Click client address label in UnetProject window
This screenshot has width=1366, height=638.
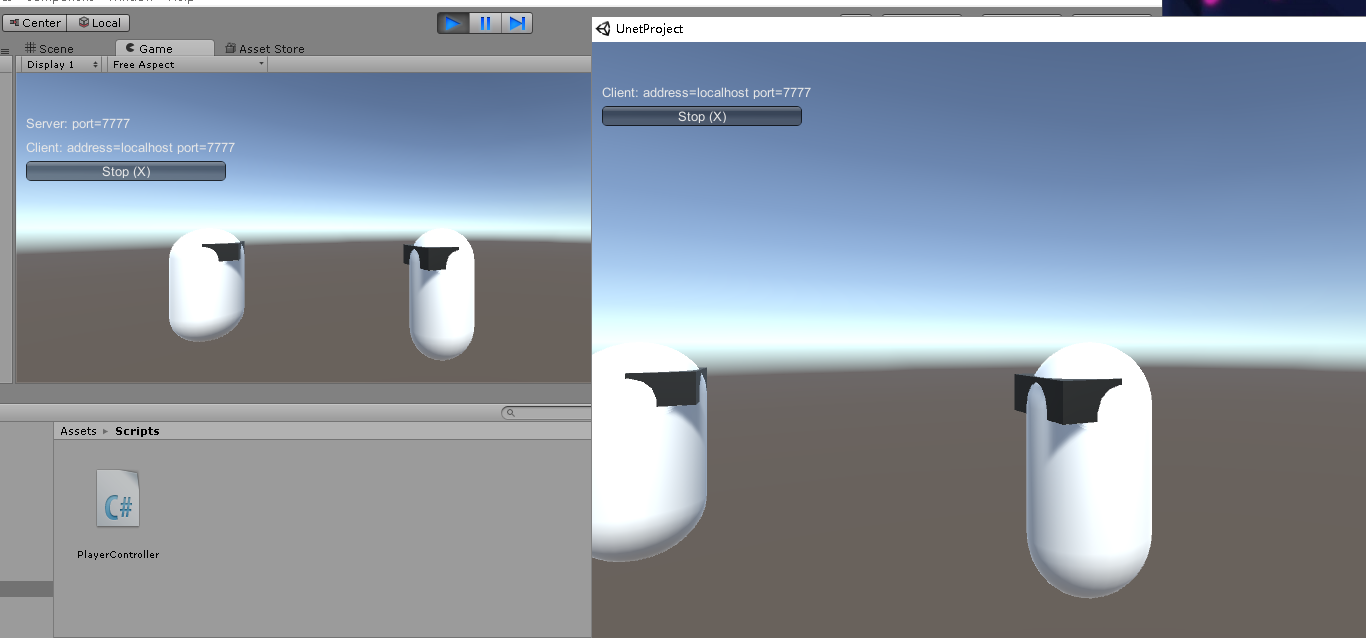pyautogui.click(x=706, y=92)
